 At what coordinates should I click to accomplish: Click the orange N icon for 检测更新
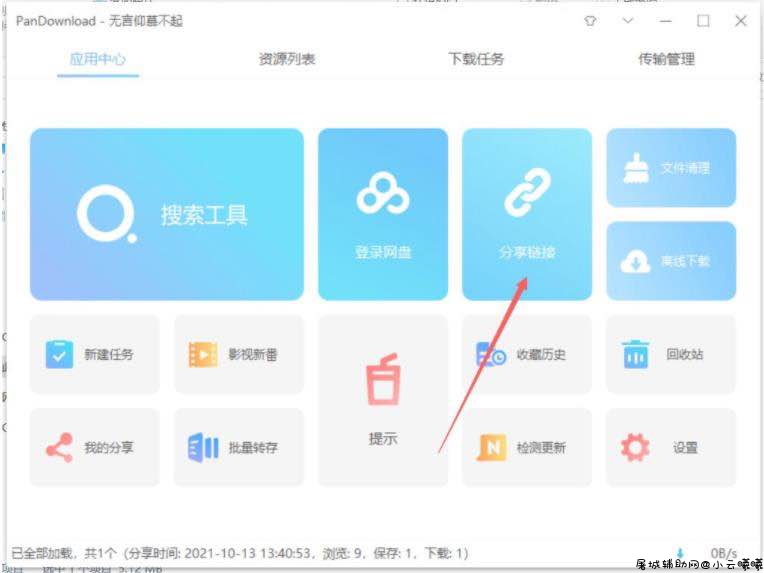[x=492, y=447]
